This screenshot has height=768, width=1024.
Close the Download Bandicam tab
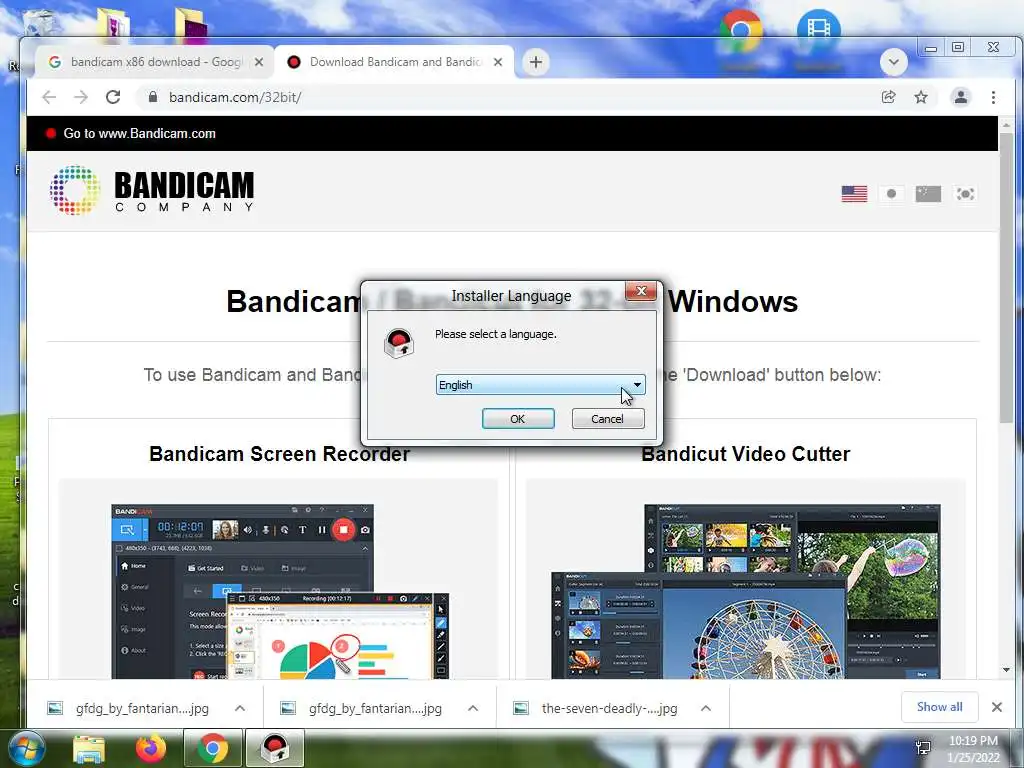click(x=498, y=62)
